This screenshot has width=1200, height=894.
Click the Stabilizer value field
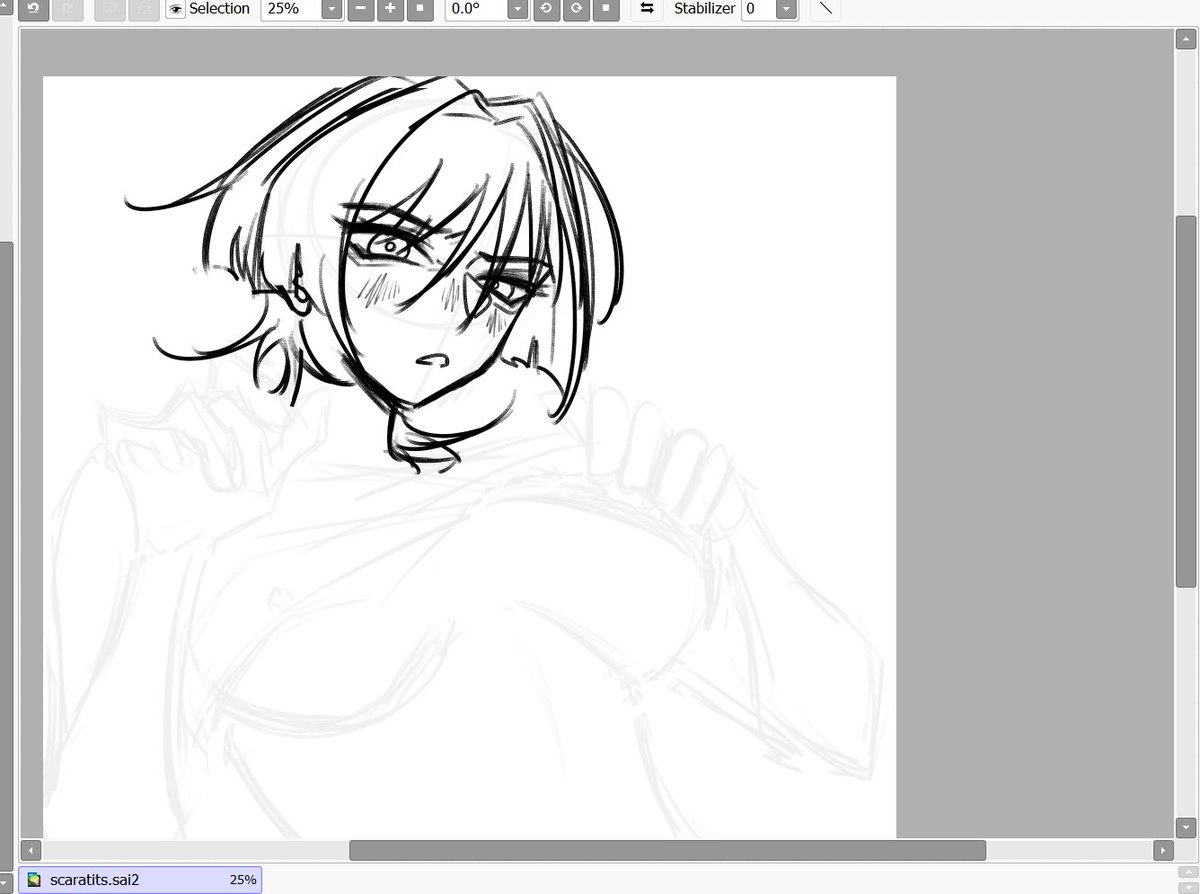click(x=757, y=9)
